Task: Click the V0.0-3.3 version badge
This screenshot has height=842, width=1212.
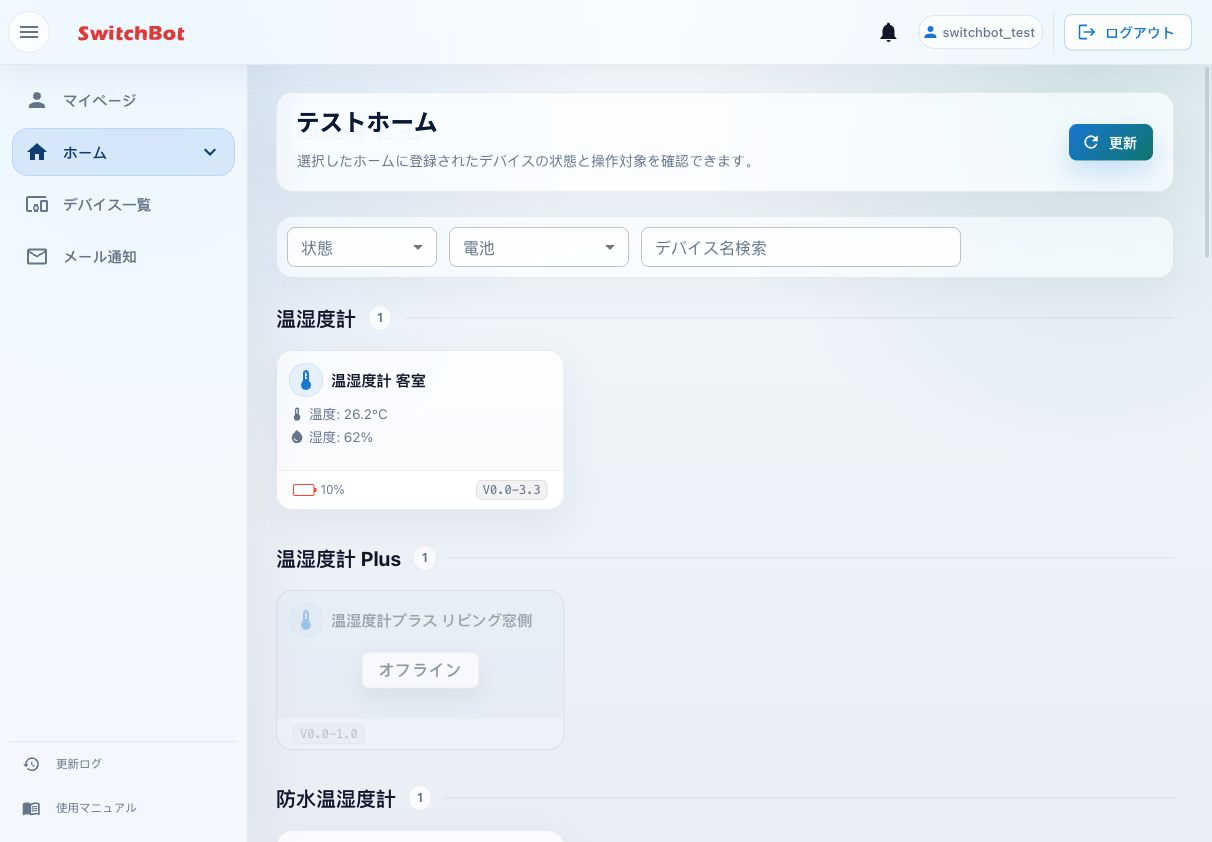Action: point(511,490)
